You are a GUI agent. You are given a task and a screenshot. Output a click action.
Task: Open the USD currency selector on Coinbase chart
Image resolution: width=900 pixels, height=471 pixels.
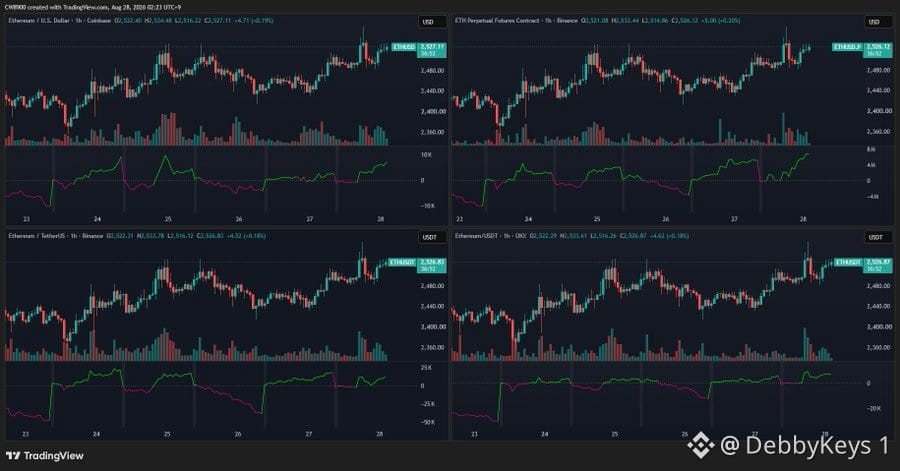pyautogui.click(x=432, y=22)
